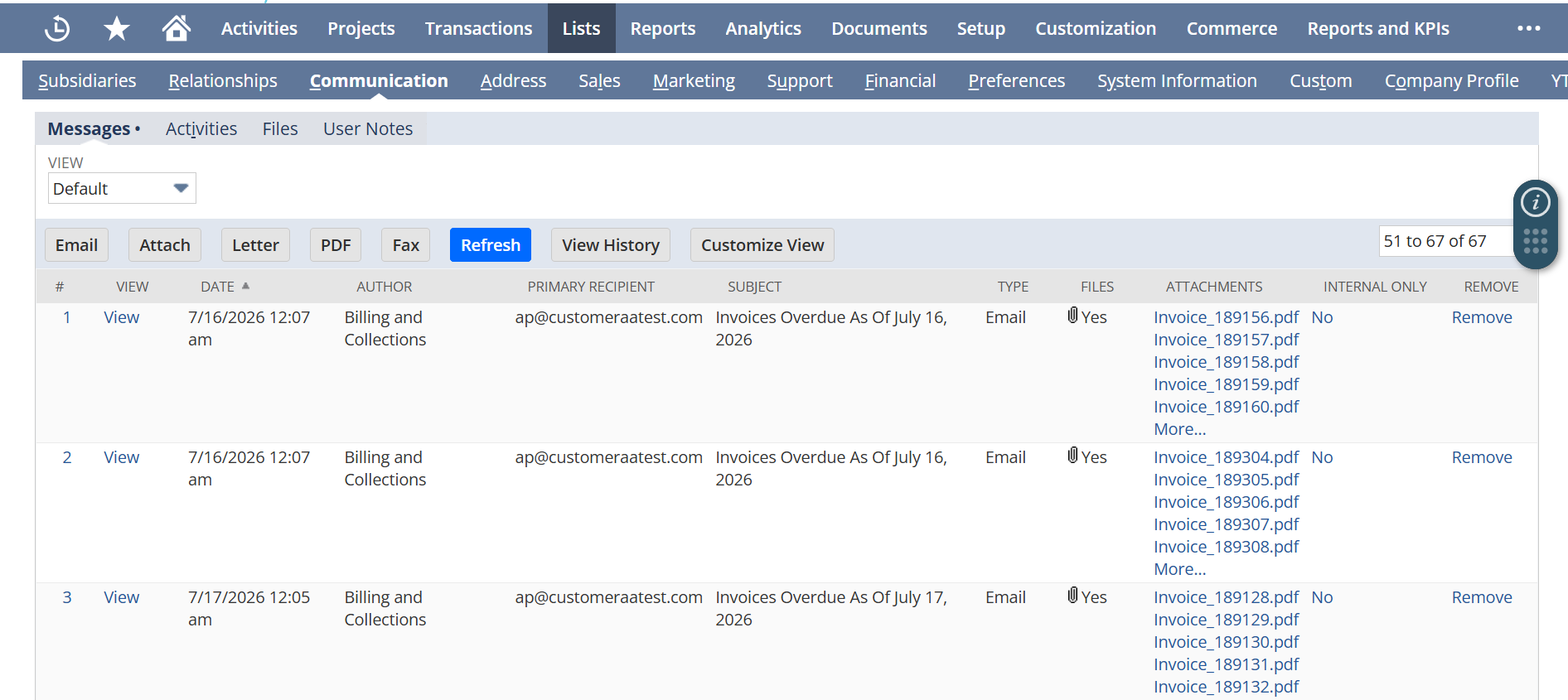Open the Customization menu
The image size is (1568, 700).
[1096, 28]
